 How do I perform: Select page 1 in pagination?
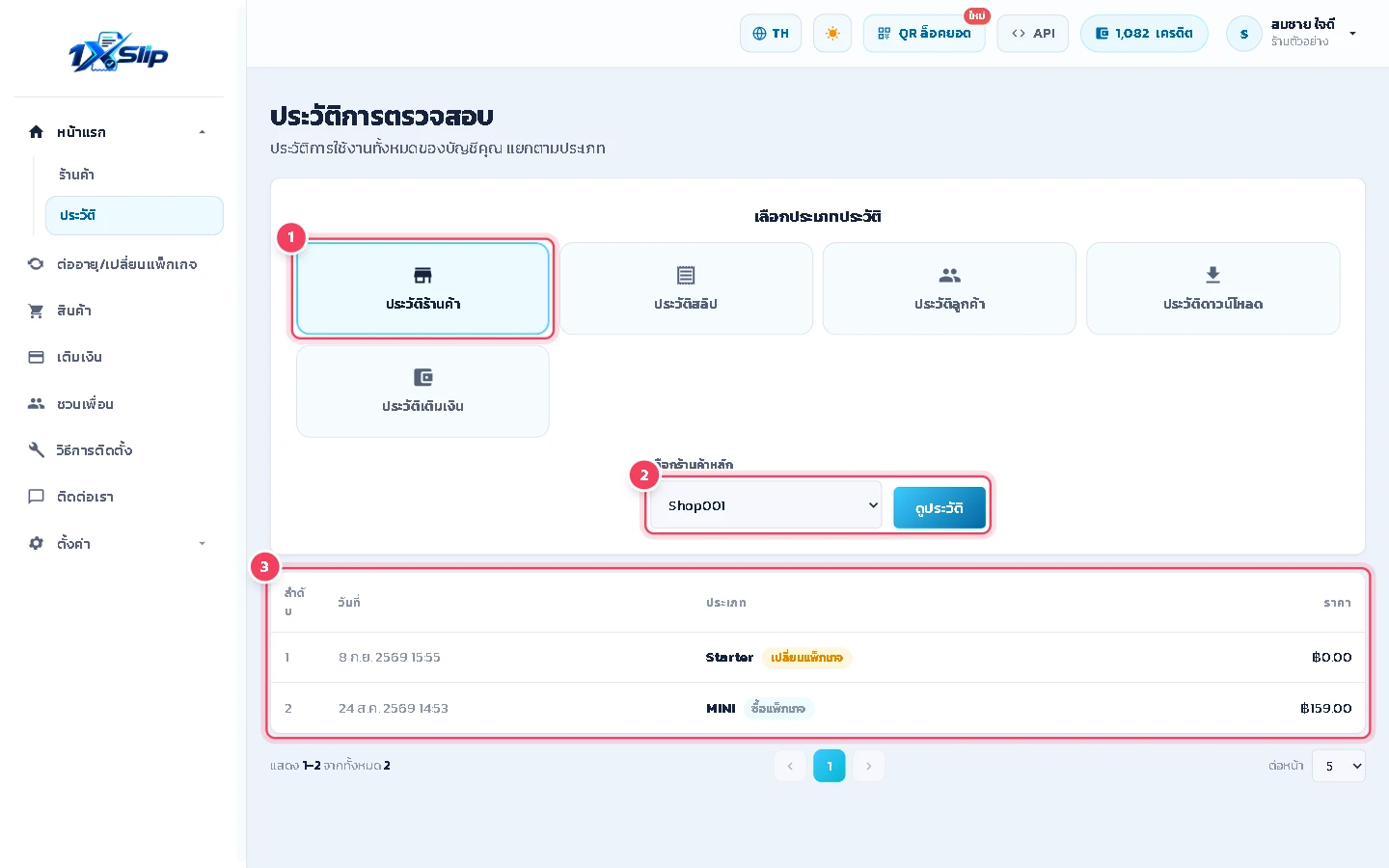pos(830,766)
